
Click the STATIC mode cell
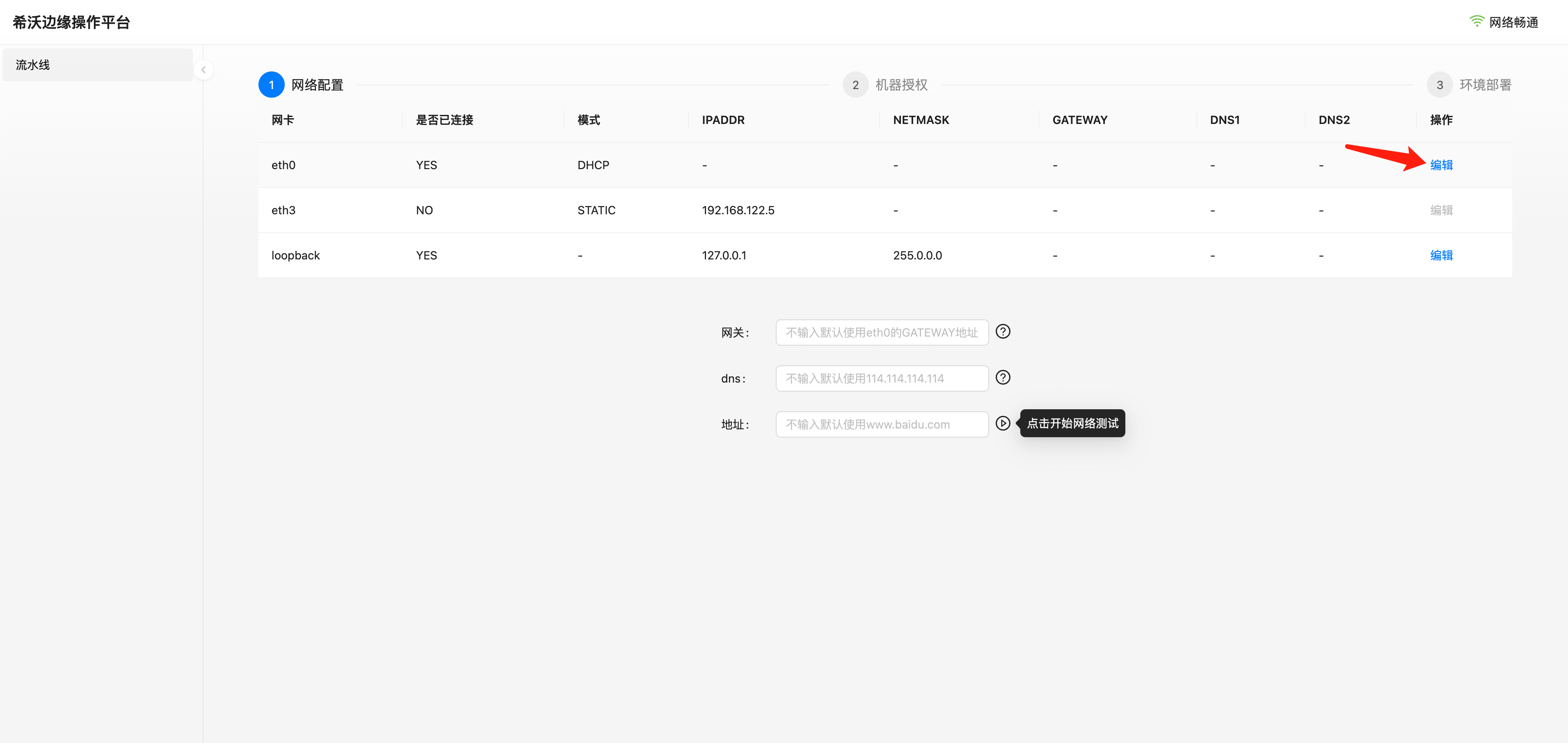[x=596, y=210]
